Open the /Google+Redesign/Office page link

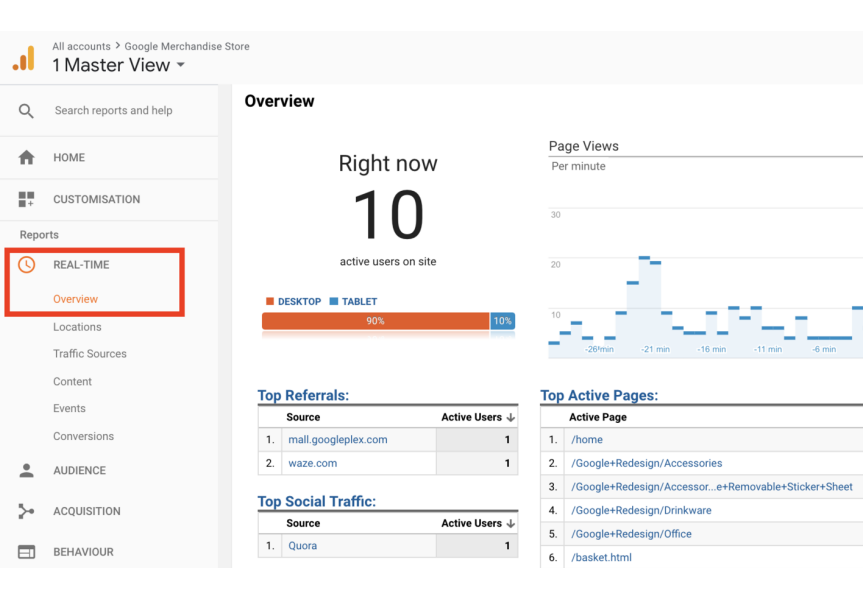631,534
